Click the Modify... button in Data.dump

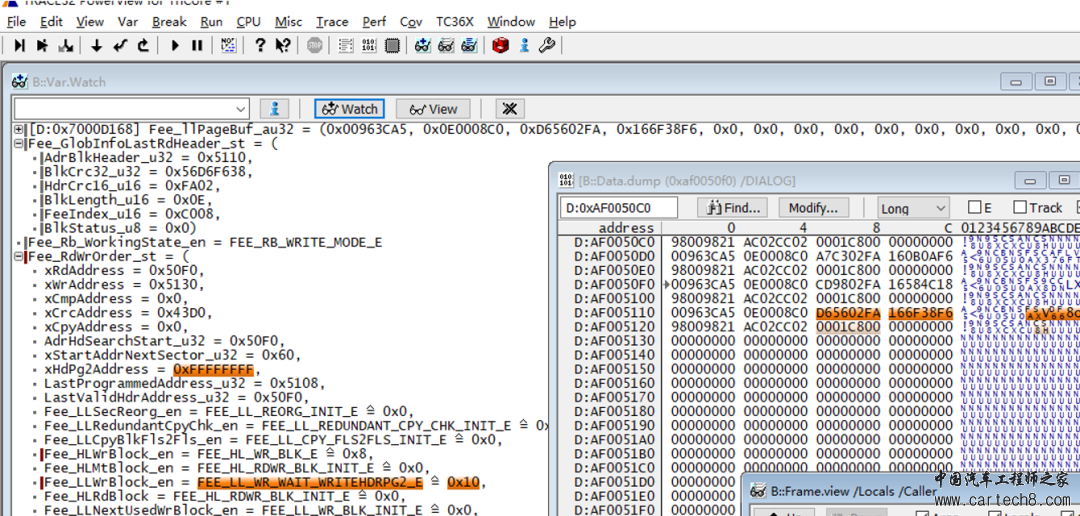tap(813, 207)
